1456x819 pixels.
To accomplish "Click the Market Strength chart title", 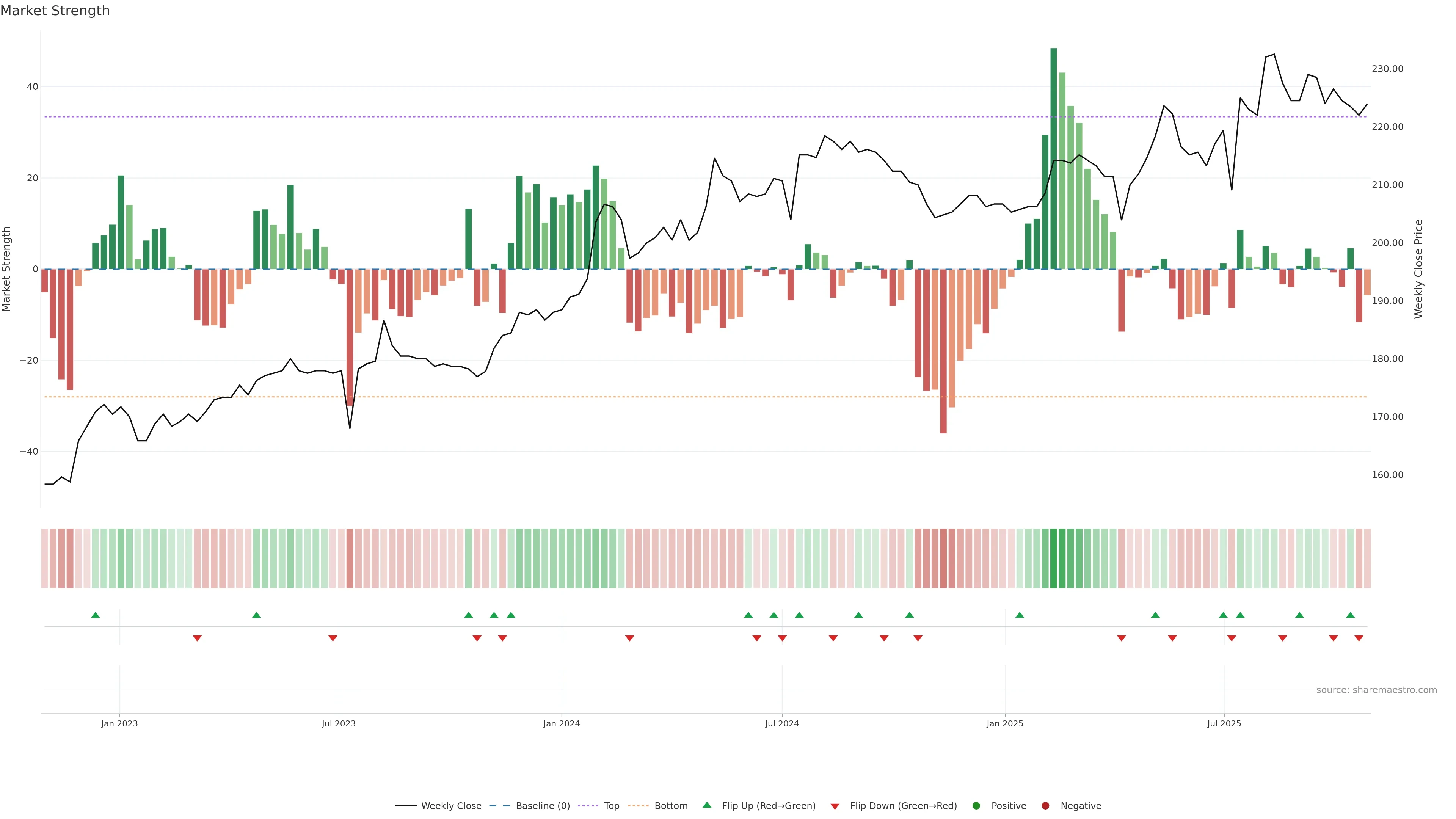I will (x=55, y=11).
